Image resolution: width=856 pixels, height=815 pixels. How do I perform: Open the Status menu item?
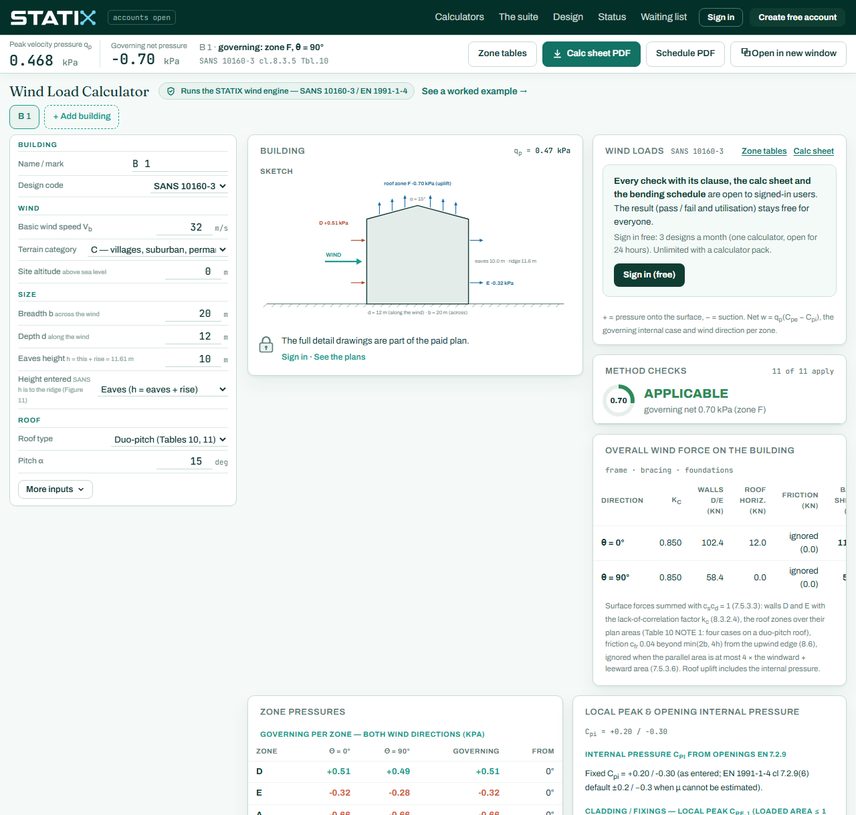pyautogui.click(x=611, y=17)
